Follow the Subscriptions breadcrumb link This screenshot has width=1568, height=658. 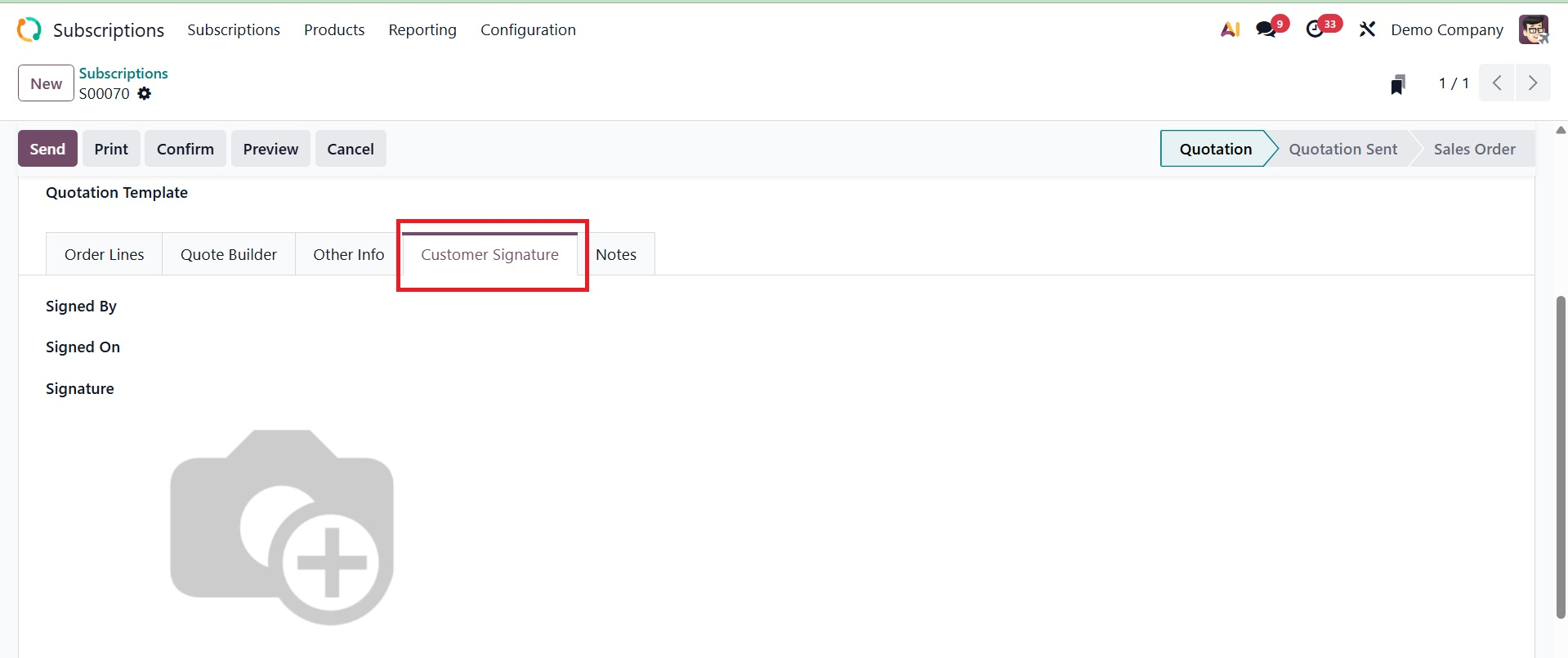[123, 73]
